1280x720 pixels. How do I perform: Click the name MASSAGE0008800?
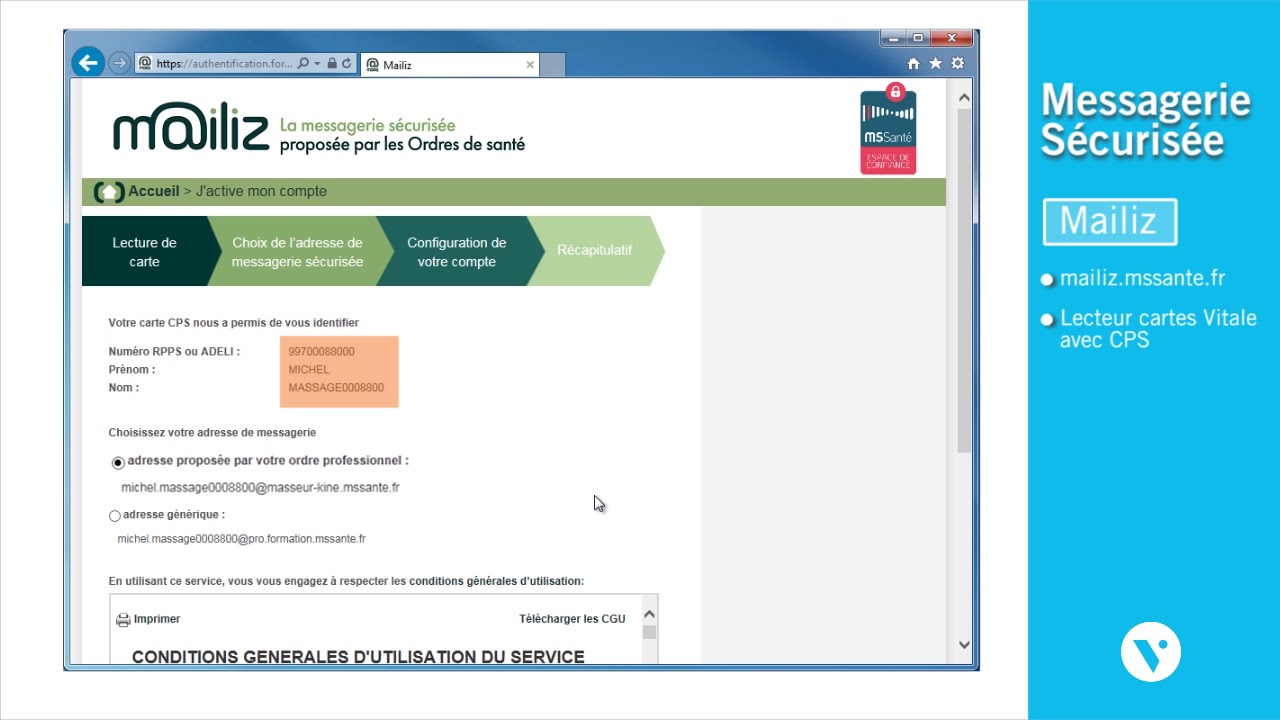tap(336, 388)
